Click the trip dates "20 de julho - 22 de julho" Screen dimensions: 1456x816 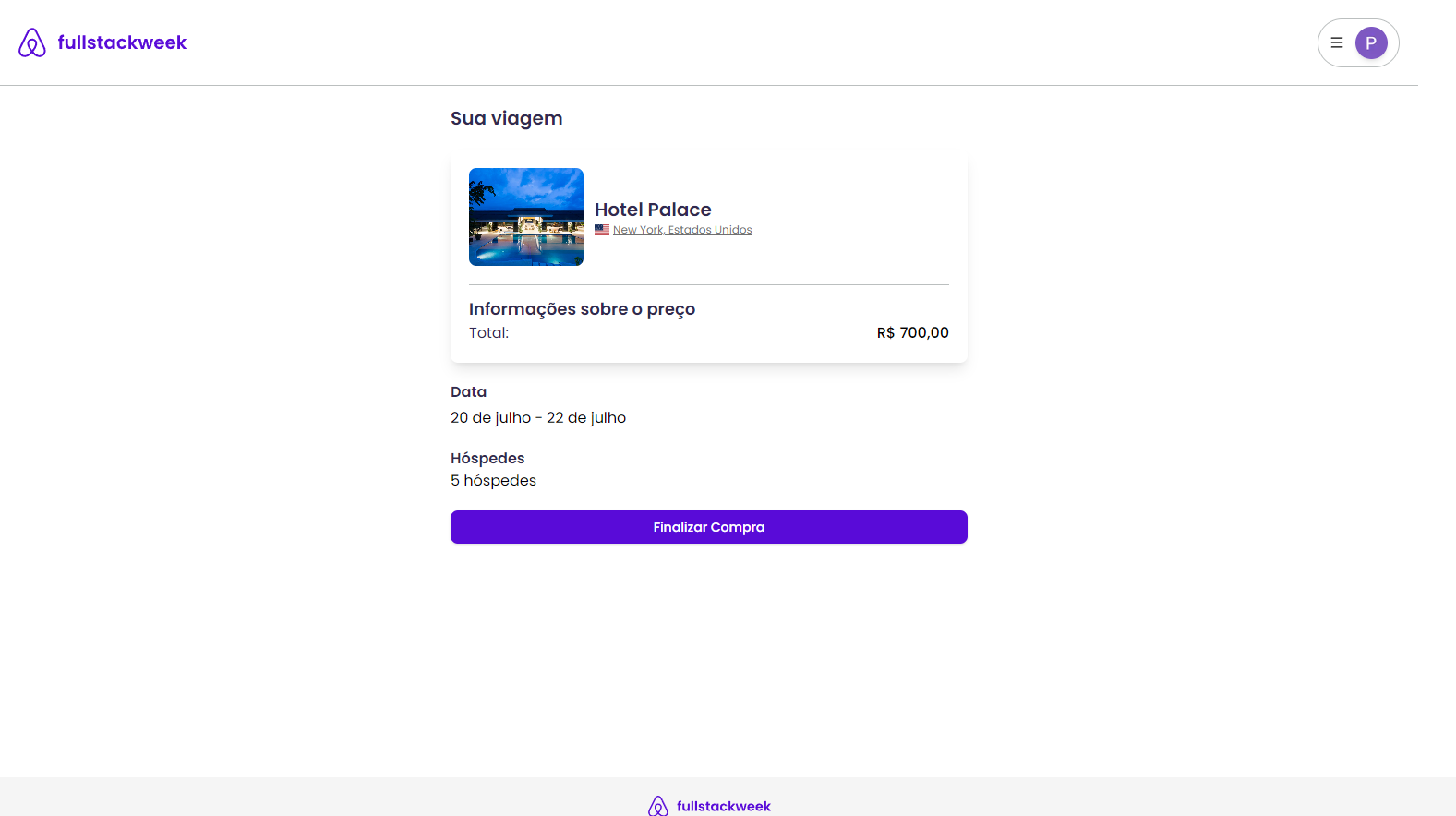pyautogui.click(x=538, y=417)
